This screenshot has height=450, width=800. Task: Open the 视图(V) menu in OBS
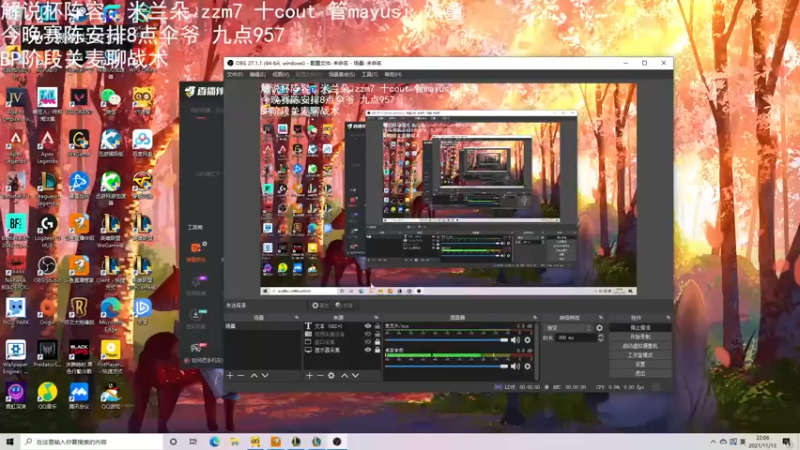tap(280, 74)
